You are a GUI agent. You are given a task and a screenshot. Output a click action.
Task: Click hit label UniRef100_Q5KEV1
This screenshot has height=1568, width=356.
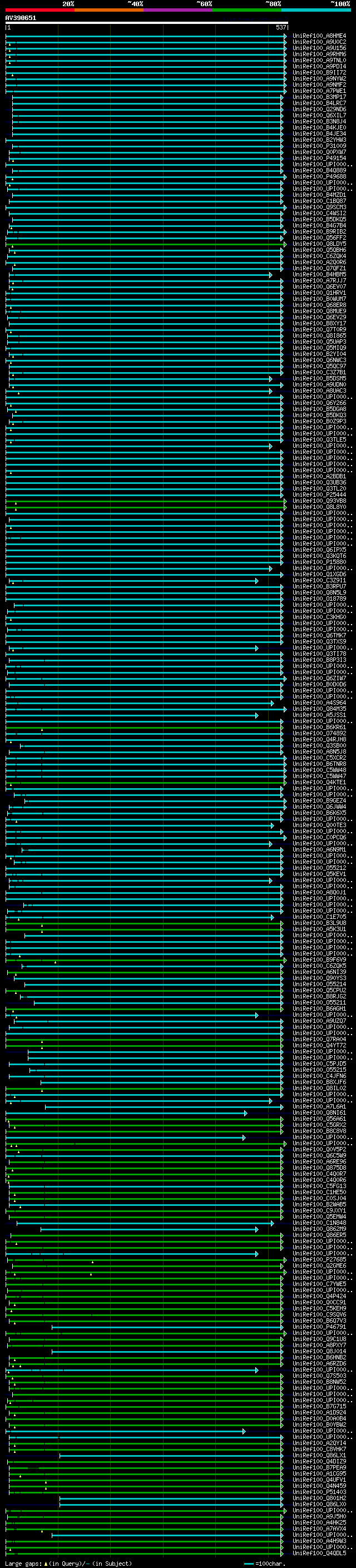click(x=319, y=874)
